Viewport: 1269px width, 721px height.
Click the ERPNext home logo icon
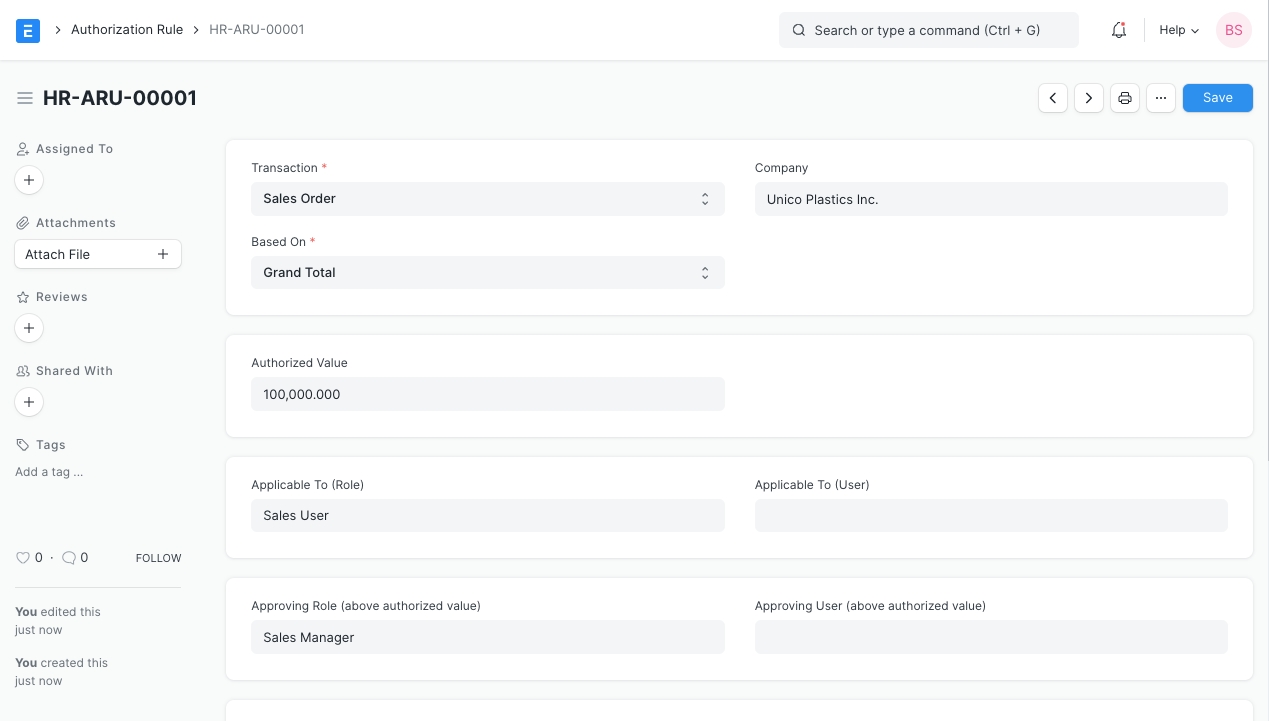(x=28, y=30)
